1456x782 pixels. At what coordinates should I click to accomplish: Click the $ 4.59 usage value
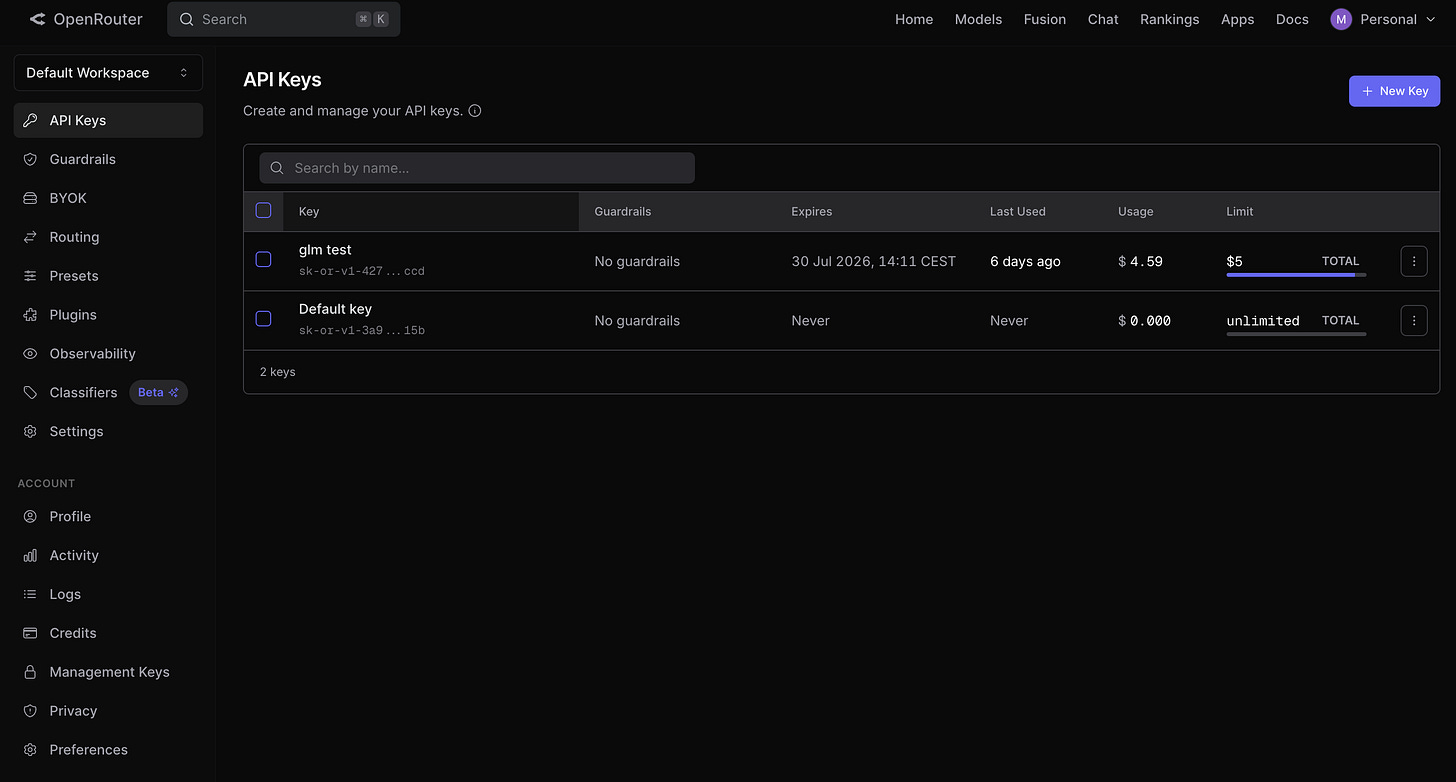click(1140, 261)
